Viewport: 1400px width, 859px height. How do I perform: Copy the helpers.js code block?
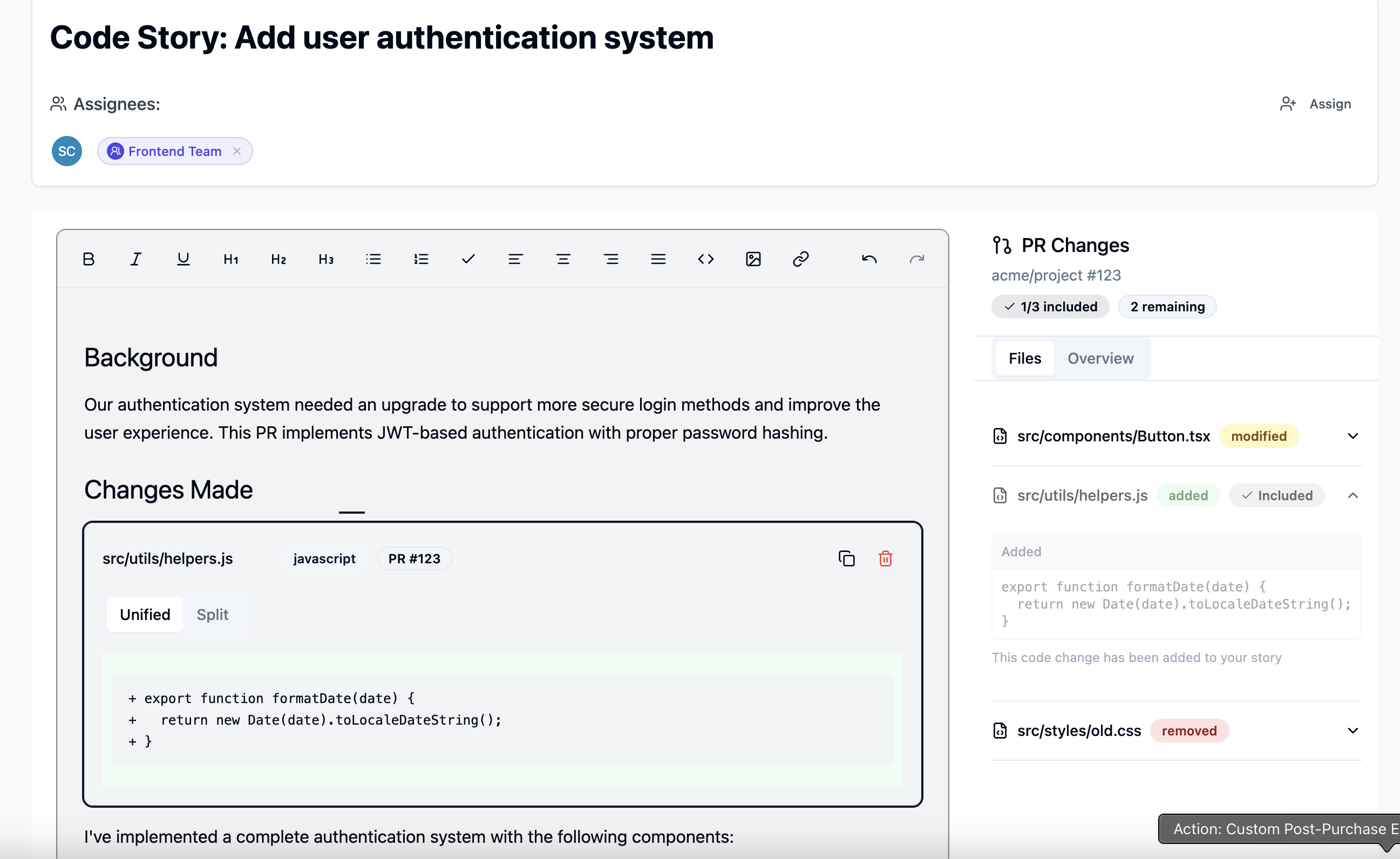[847, 558]
